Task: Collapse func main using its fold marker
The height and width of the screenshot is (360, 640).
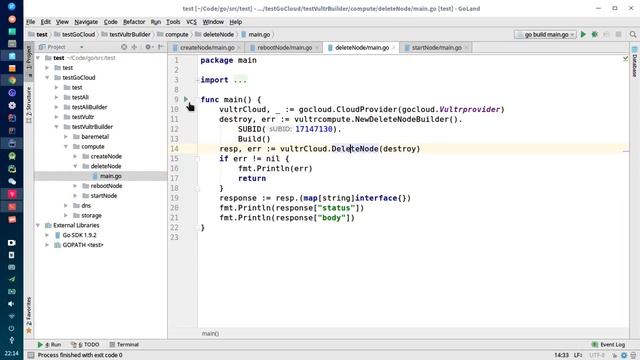Action: (198, 100)
